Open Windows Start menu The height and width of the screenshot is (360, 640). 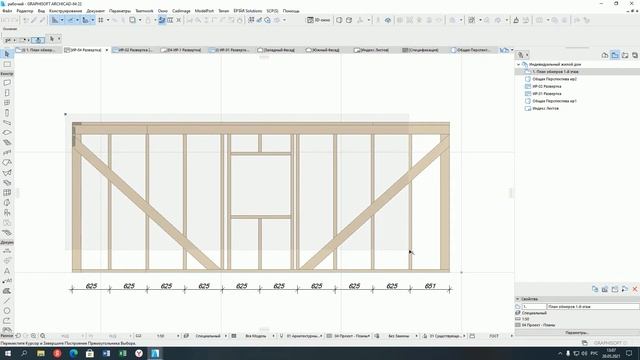coord(7,353)
